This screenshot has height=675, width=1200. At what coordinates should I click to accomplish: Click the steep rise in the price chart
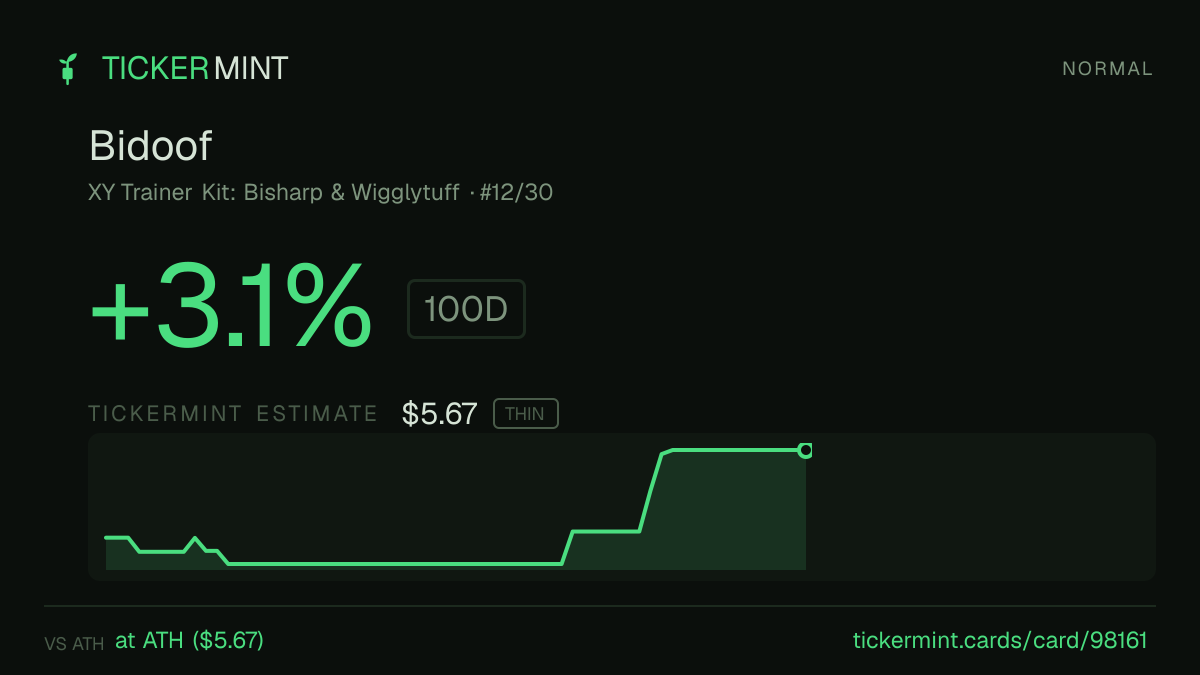coord(651,492)
